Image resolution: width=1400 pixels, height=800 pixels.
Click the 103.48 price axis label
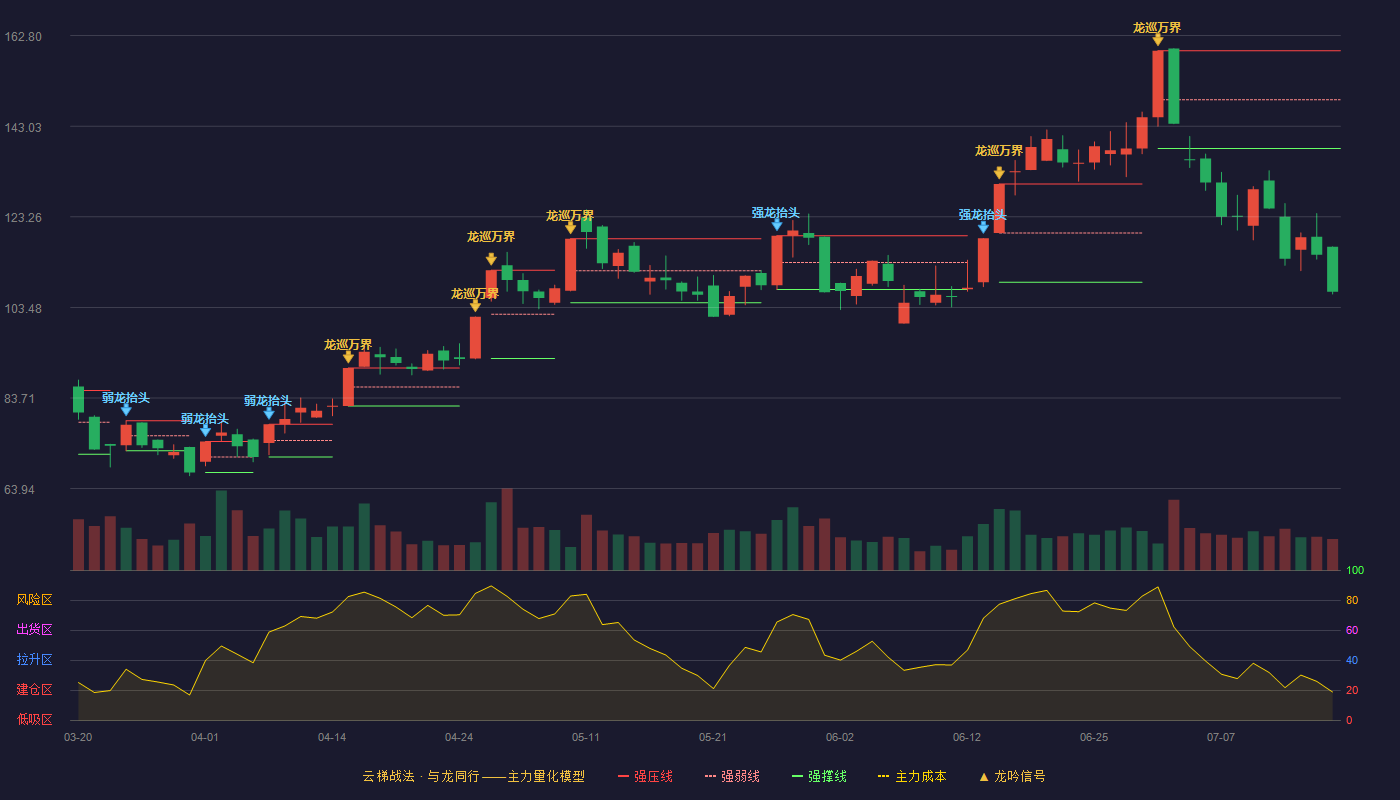coord(23,308)
